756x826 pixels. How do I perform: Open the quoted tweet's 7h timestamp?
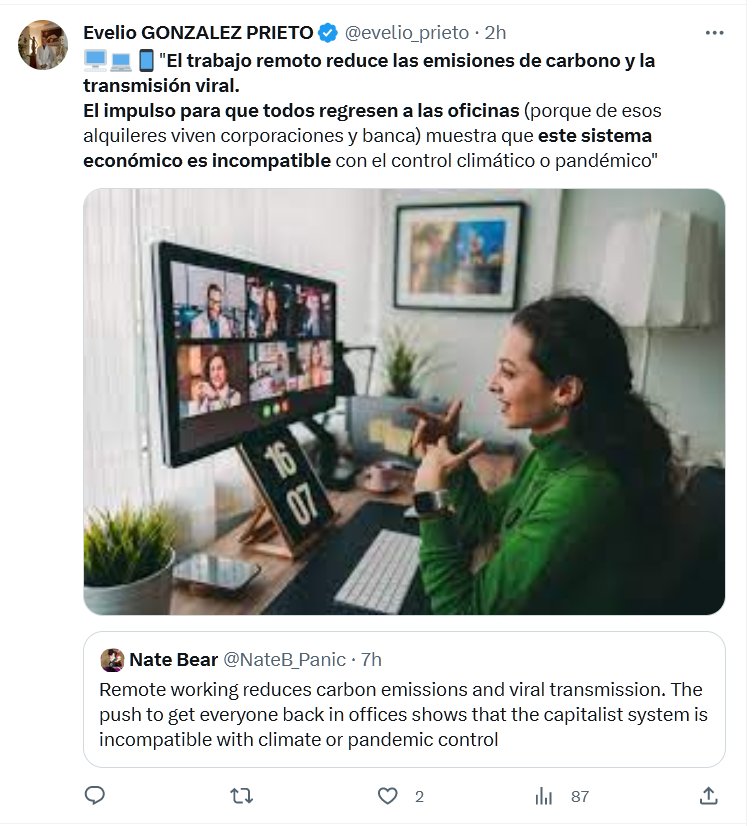tap(371, 660)
